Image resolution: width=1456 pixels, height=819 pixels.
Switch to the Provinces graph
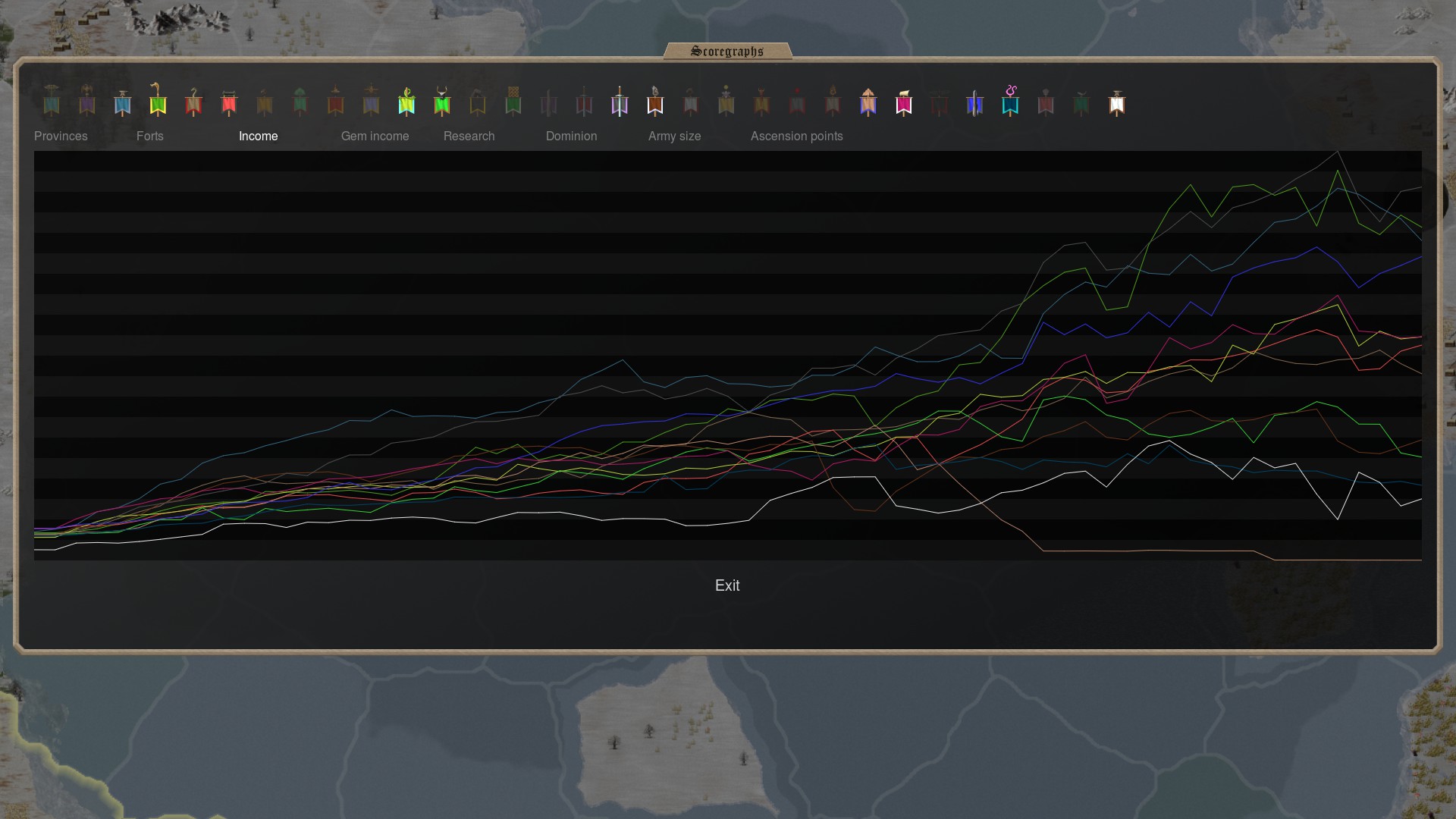(61, 136)
